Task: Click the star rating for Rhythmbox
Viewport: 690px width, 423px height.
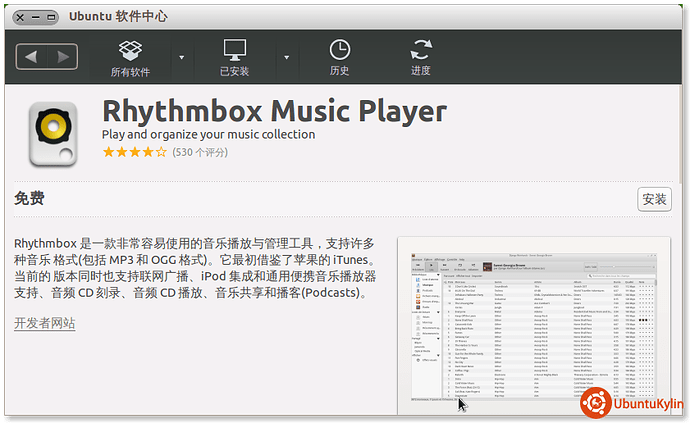Action: tap(135, 152)
